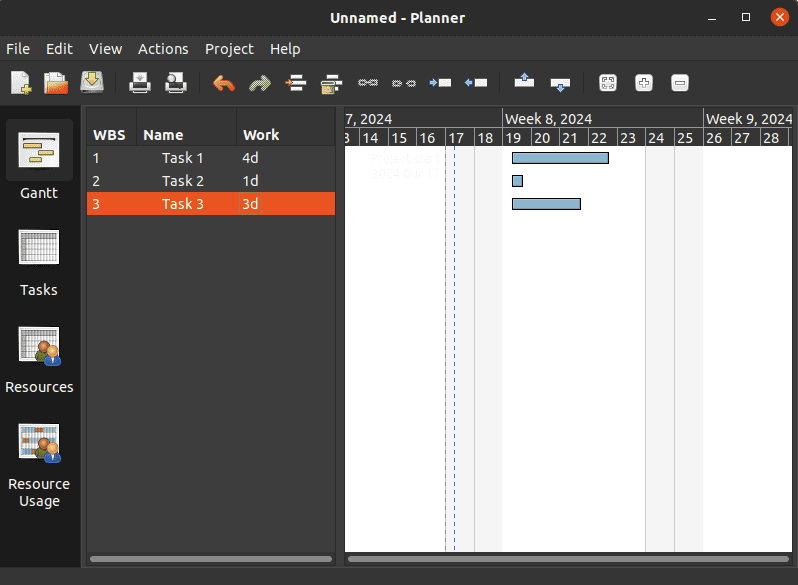798x585 pixels.
Task: Print the Gantt chart
Action: (139, 82)
